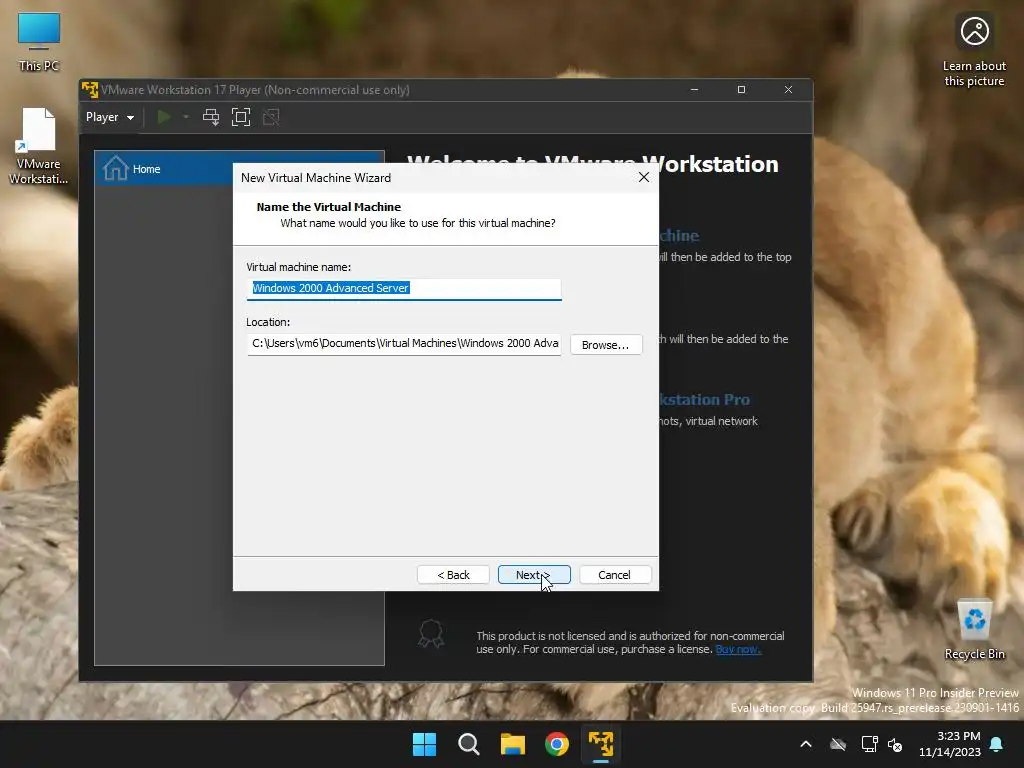
Task: Minimize the VMware Player window
Action: (694, 89)
